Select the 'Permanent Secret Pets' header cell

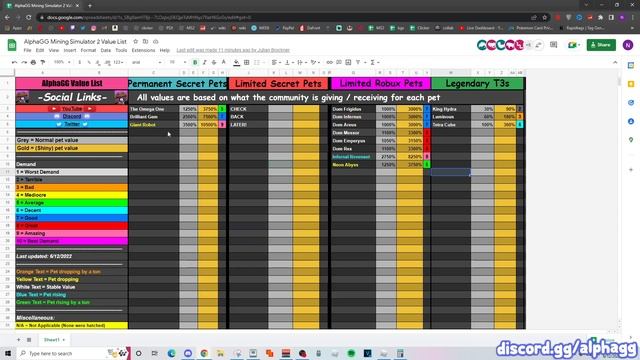[178, 84]
